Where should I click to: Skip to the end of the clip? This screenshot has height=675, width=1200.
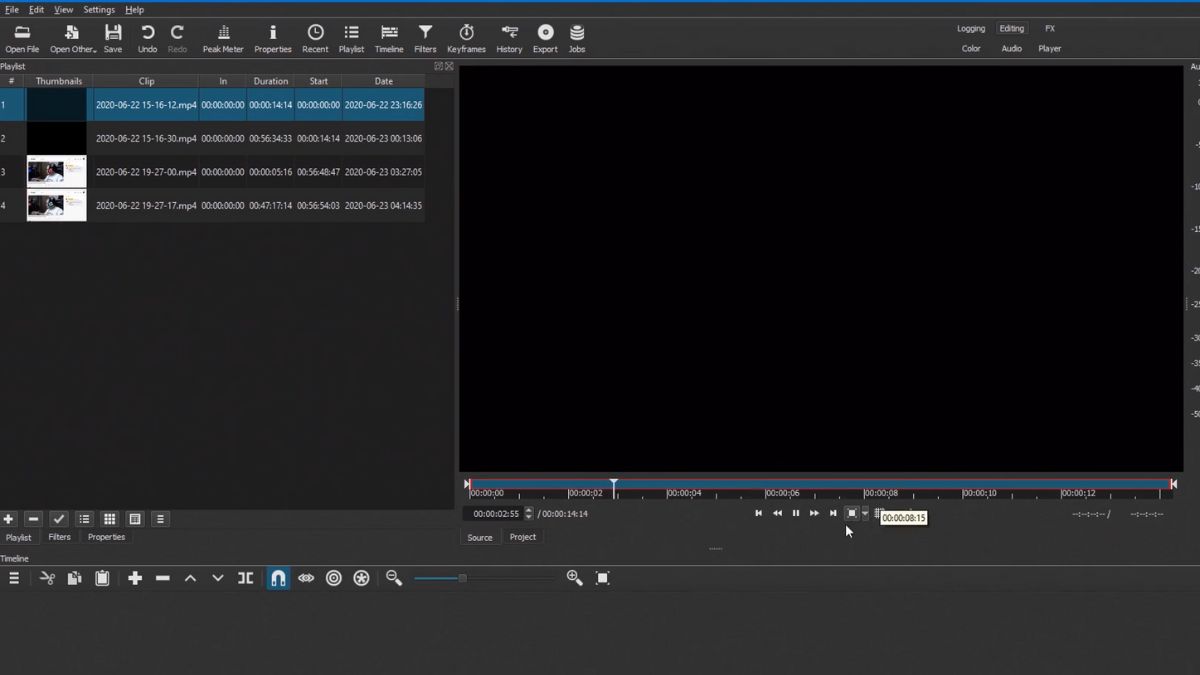click(x=833, y=513)
